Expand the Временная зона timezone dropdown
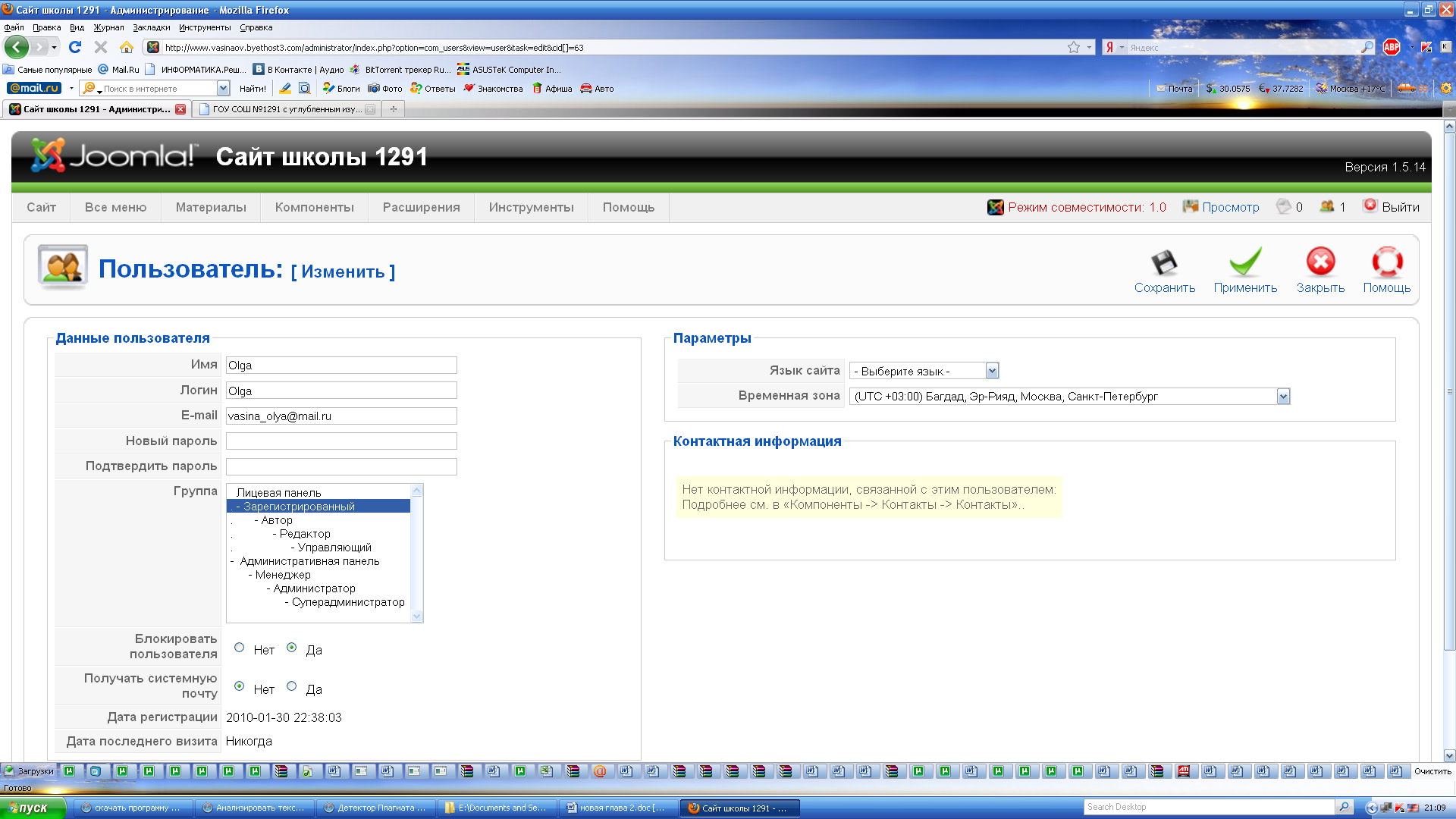 click(x=1283, y=397)
